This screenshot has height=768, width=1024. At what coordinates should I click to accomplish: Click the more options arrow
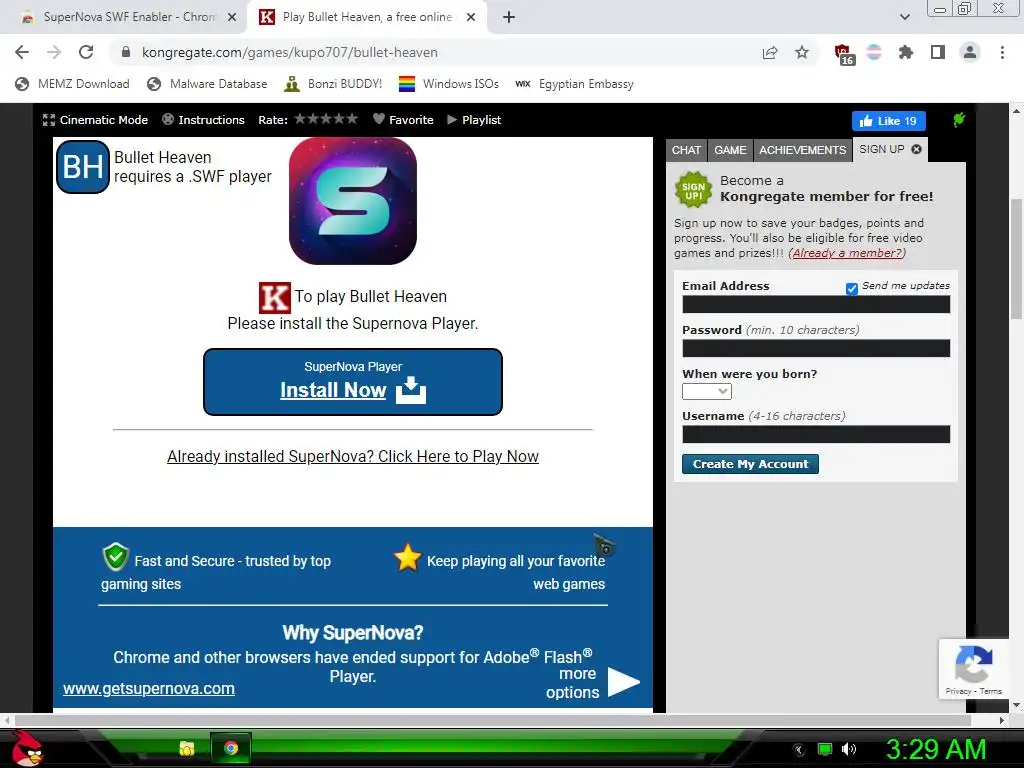[623, 682]
